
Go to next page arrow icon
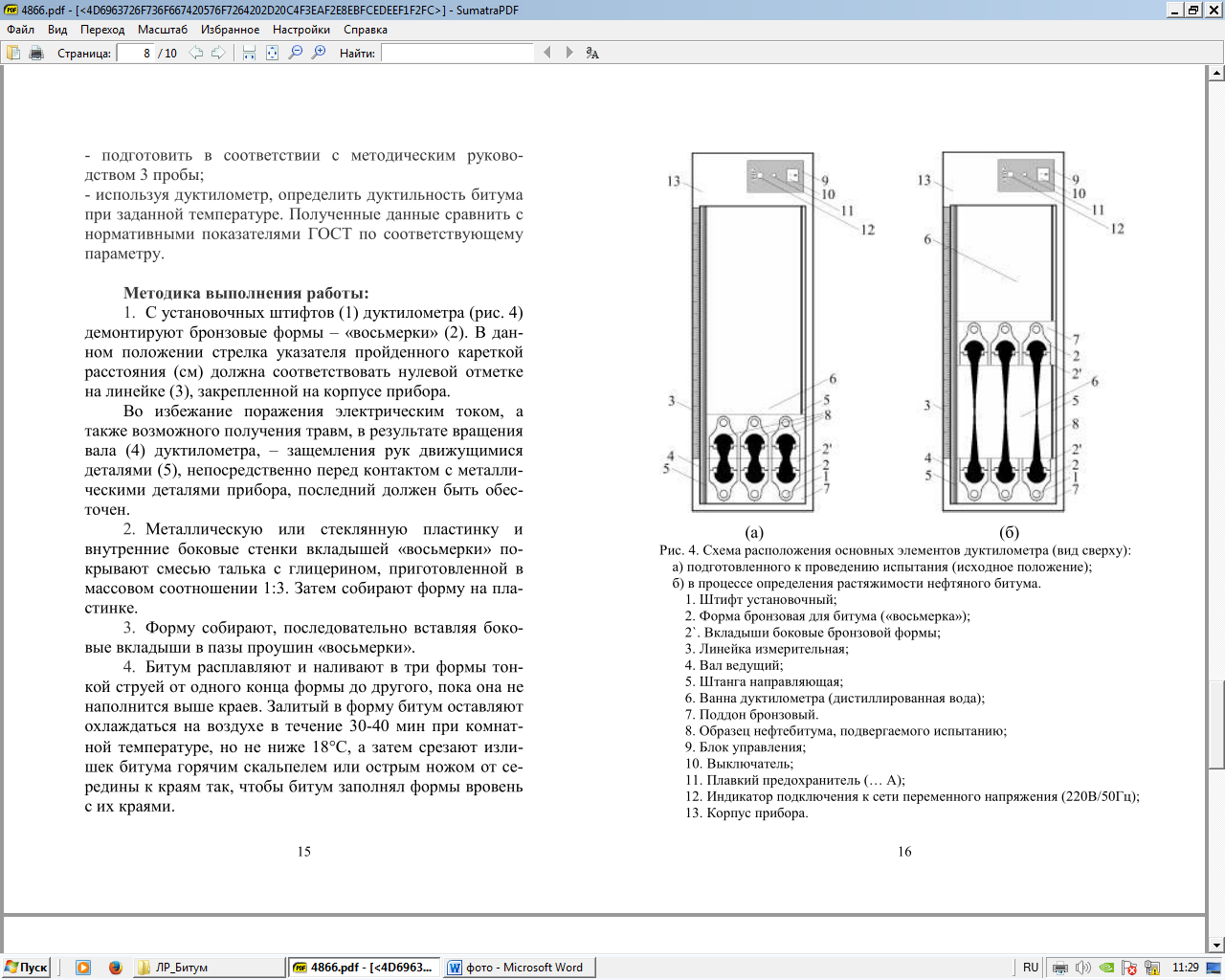point(218,53)
